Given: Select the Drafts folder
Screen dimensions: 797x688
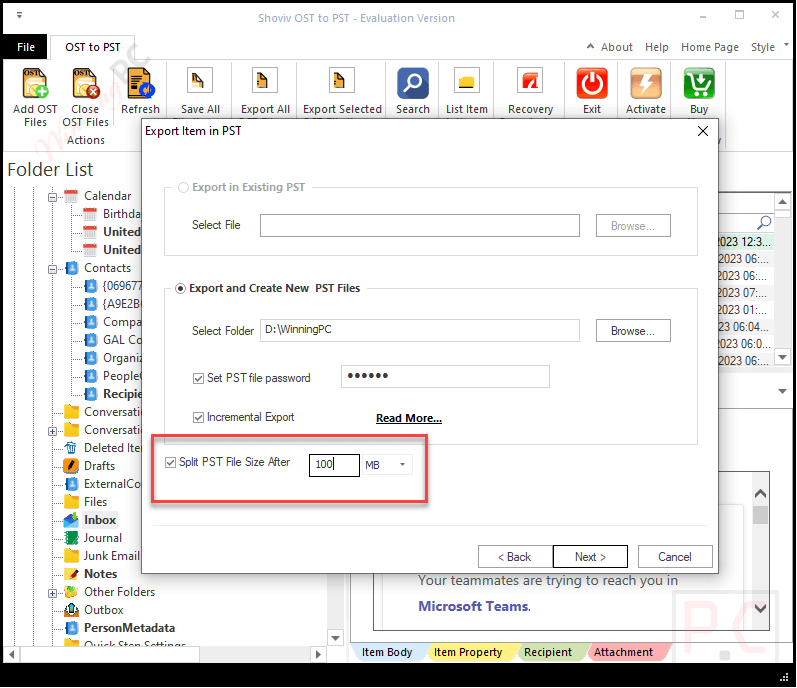Looking at the screenshot, I should point(99,466).
